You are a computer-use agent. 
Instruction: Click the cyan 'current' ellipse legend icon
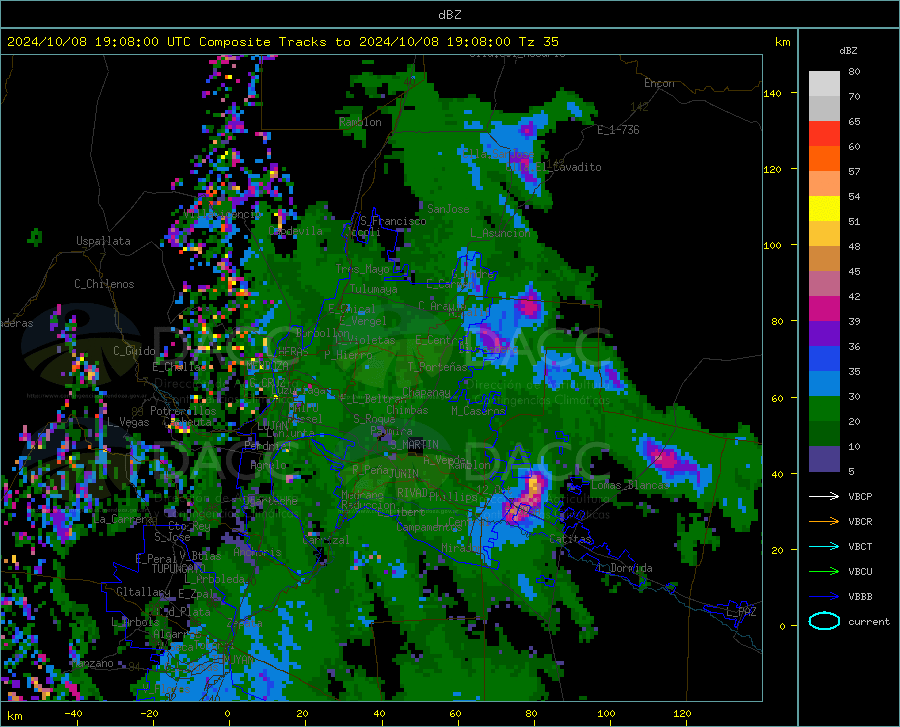click(824, 621)
